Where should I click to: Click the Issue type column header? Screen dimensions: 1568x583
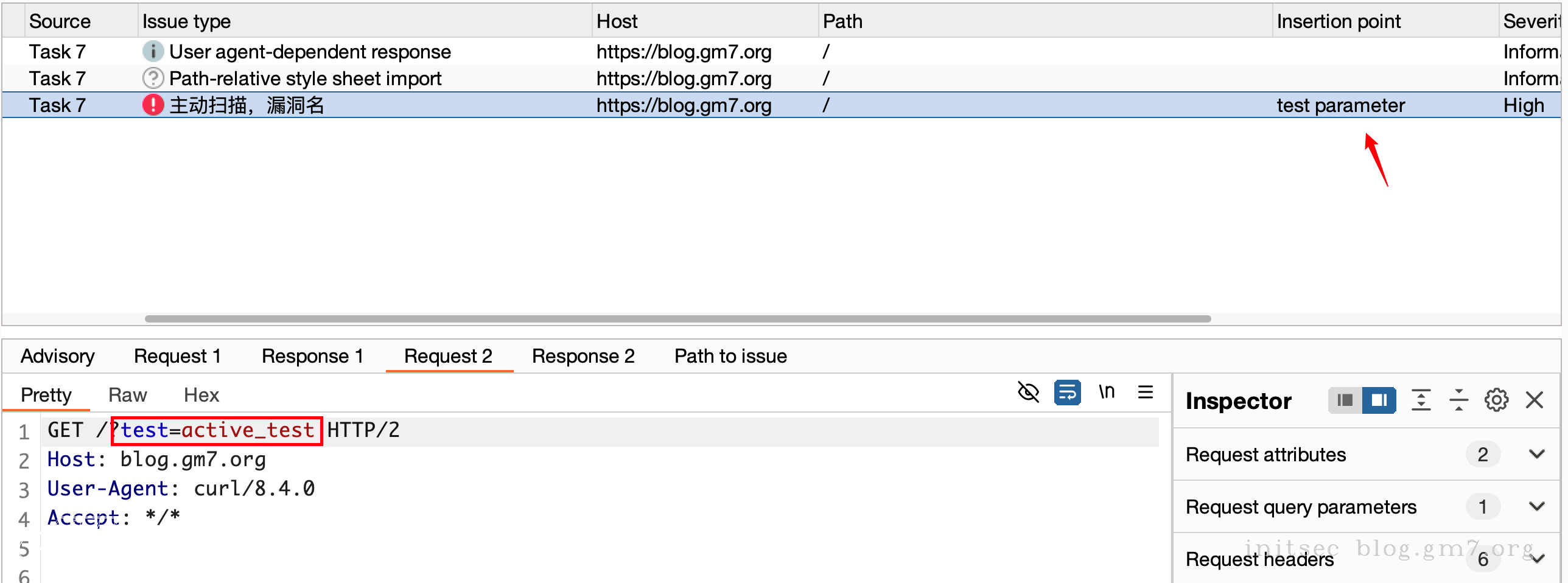pyautogui.click(x=186, y=21)
